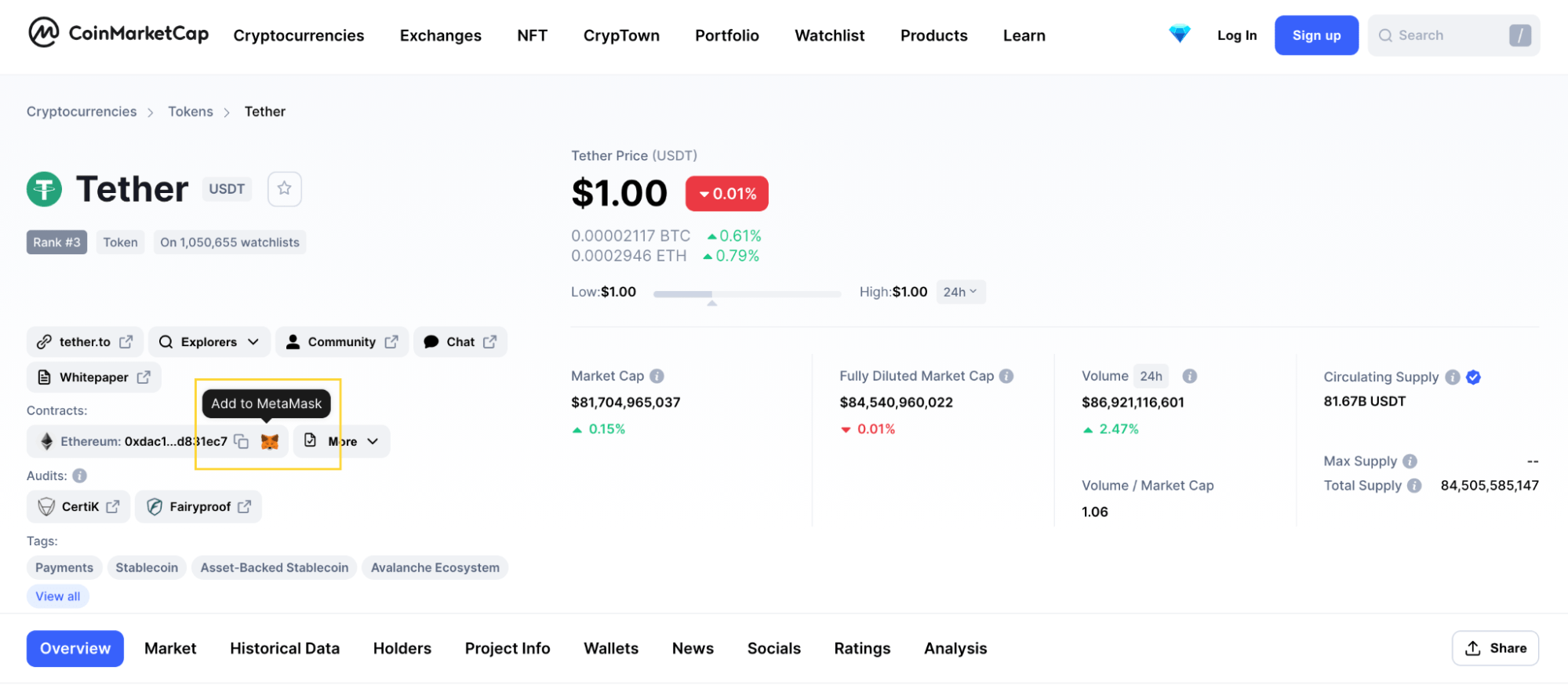The image size is (1568, 696).
Task: Click the Audits info icon
Action: (79, 476)
